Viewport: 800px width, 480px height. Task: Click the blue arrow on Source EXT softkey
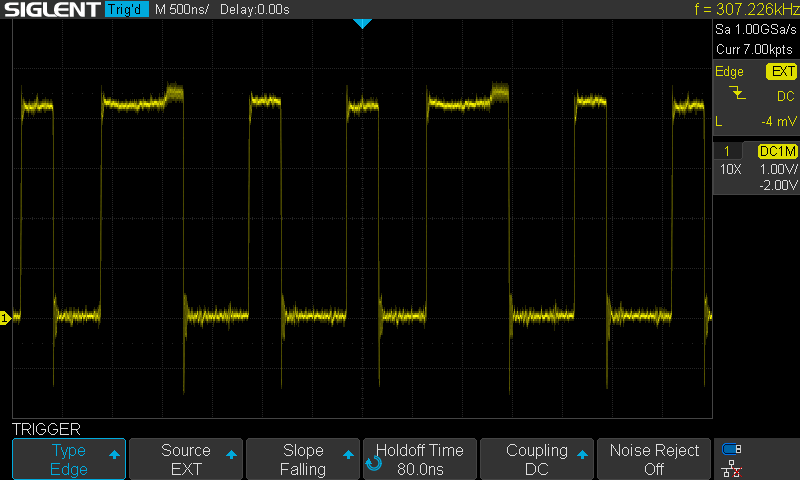(231, 454)
